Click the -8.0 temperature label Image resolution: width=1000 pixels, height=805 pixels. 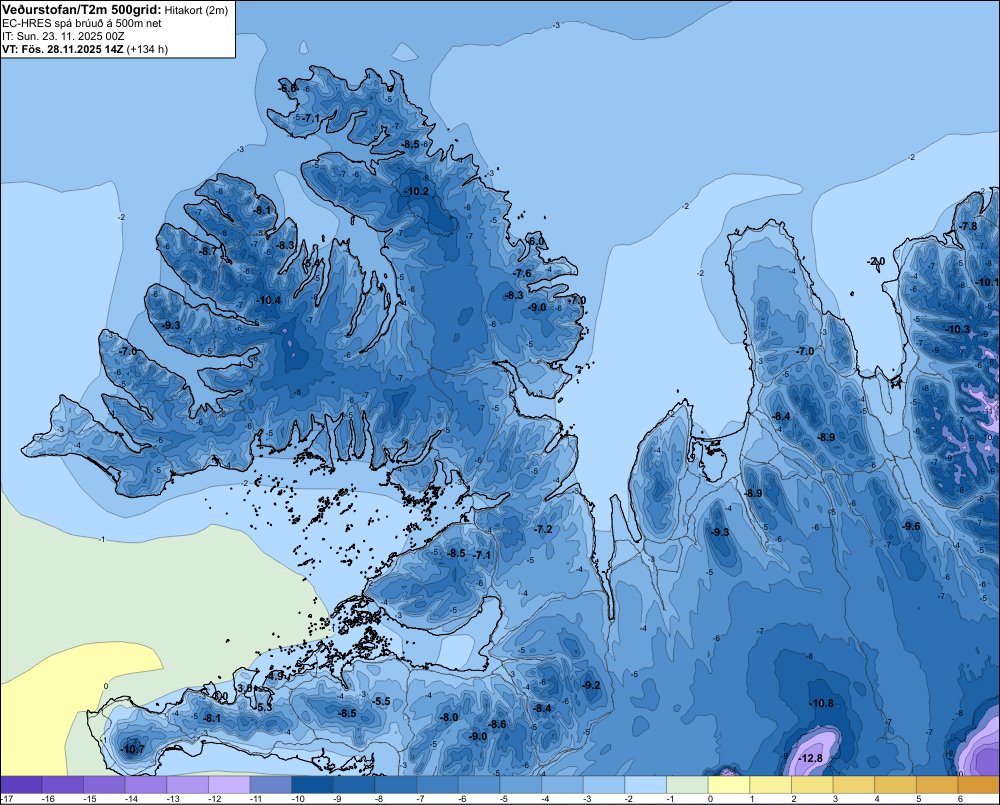pyautogui.click(x=448, y=717)
